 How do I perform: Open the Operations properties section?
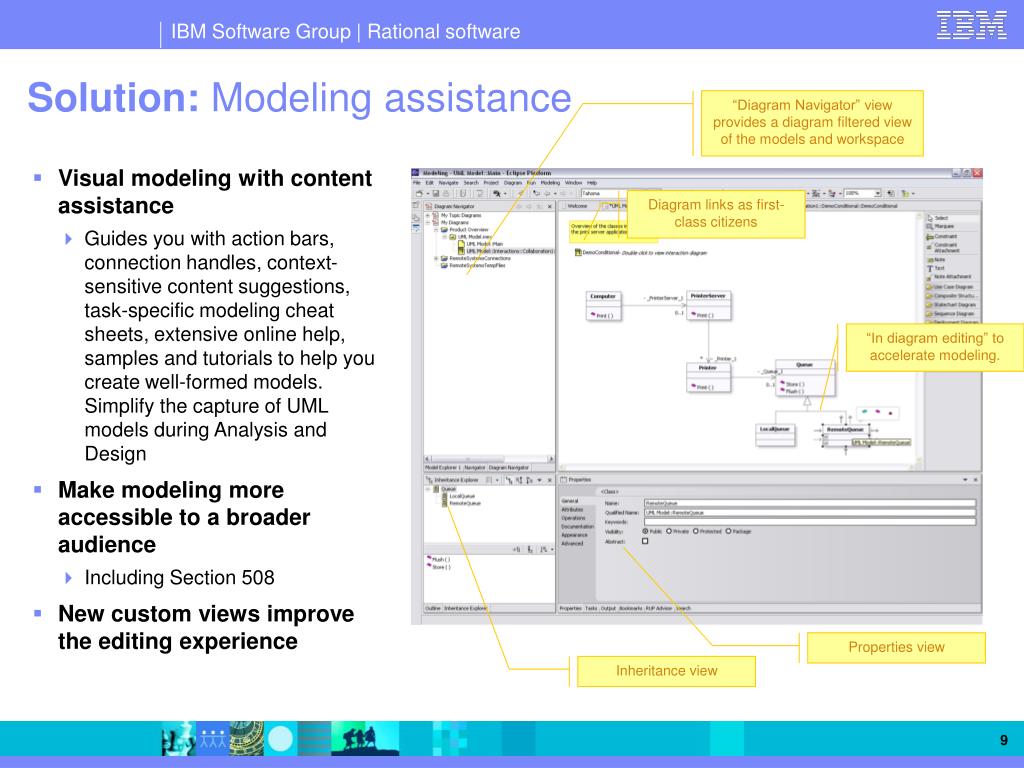(573, 518)
